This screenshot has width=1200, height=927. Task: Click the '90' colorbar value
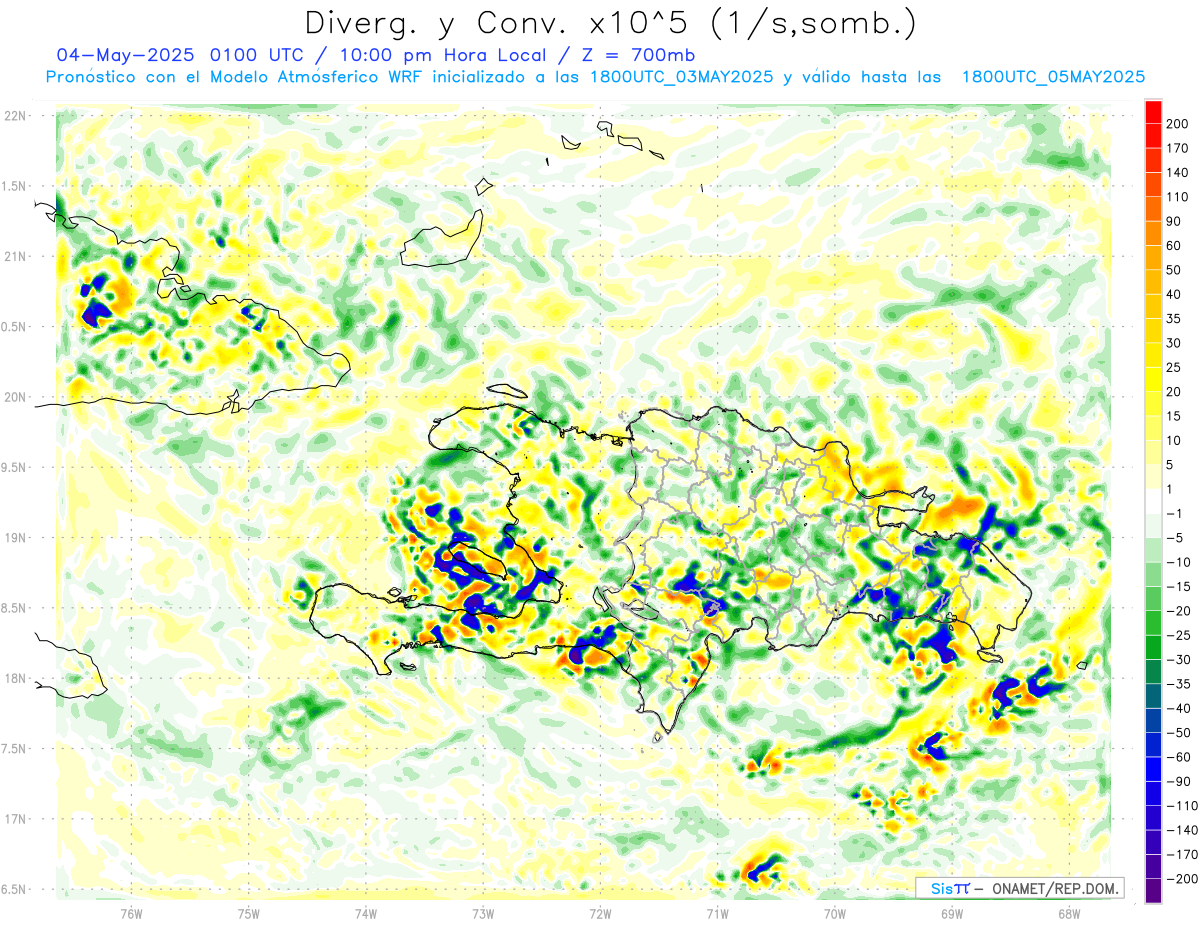(x=1175, y=221)
